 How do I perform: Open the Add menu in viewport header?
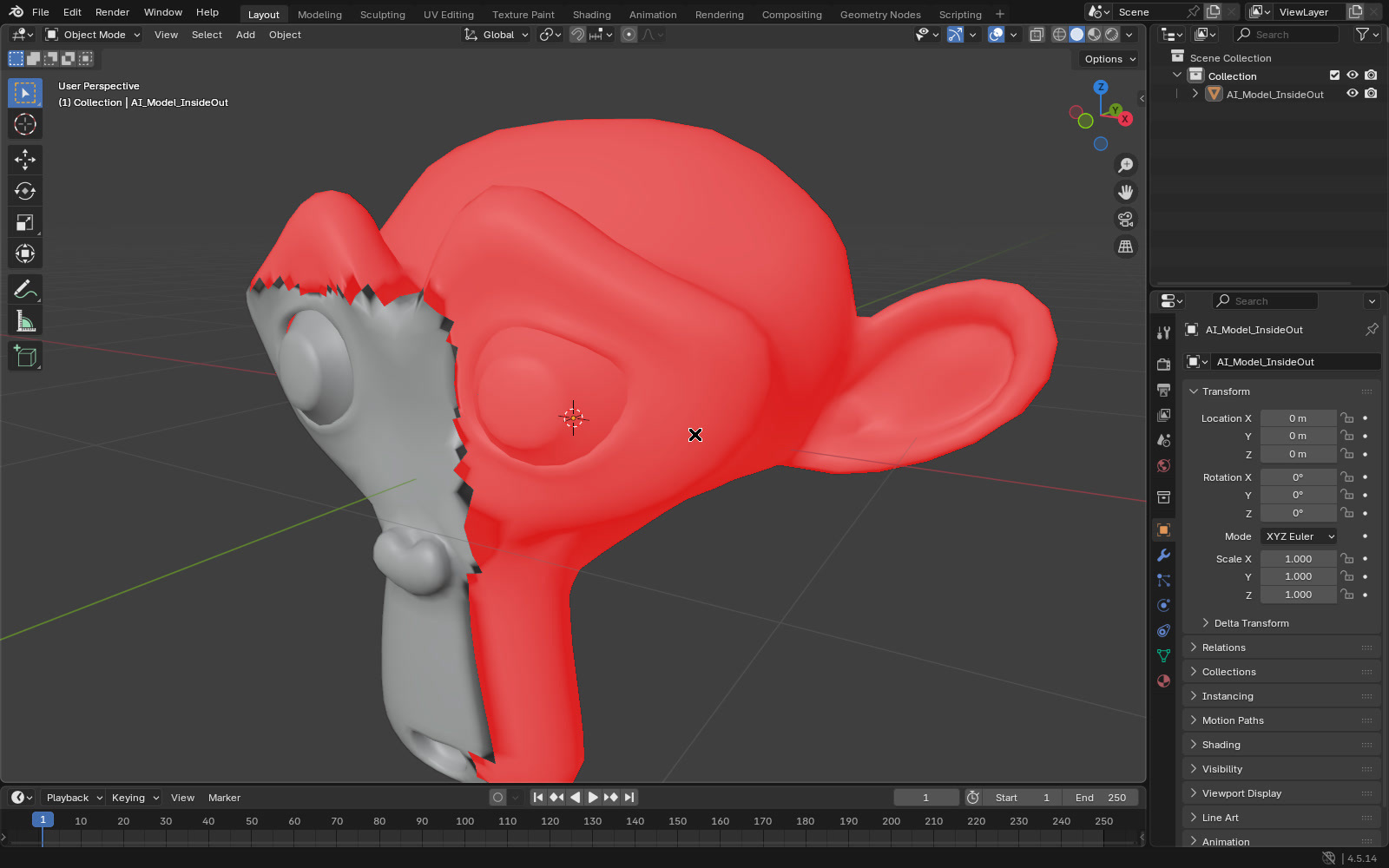pyautogui.click(x=246, y=35)
